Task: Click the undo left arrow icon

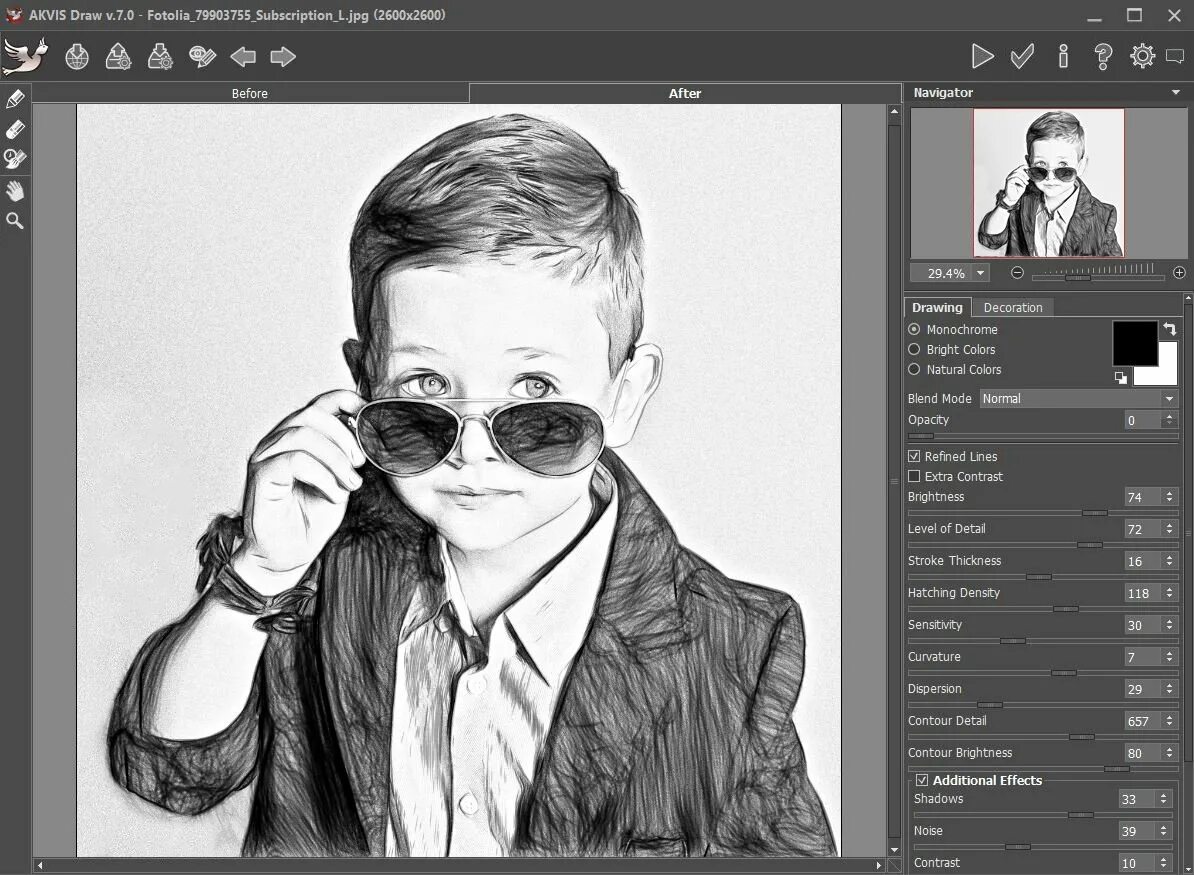Action: pyautogui.click(x=243, y=57)
